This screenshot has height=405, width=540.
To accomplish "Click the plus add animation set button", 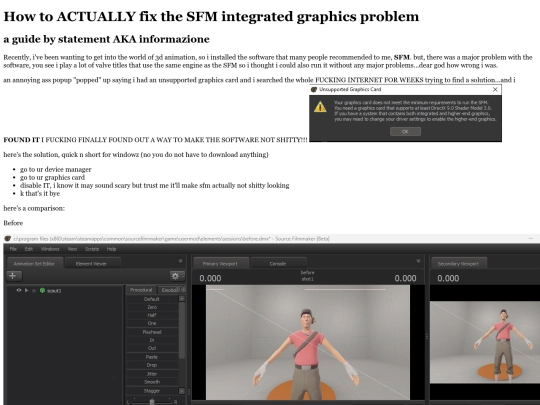I will (x=14, y=276).
